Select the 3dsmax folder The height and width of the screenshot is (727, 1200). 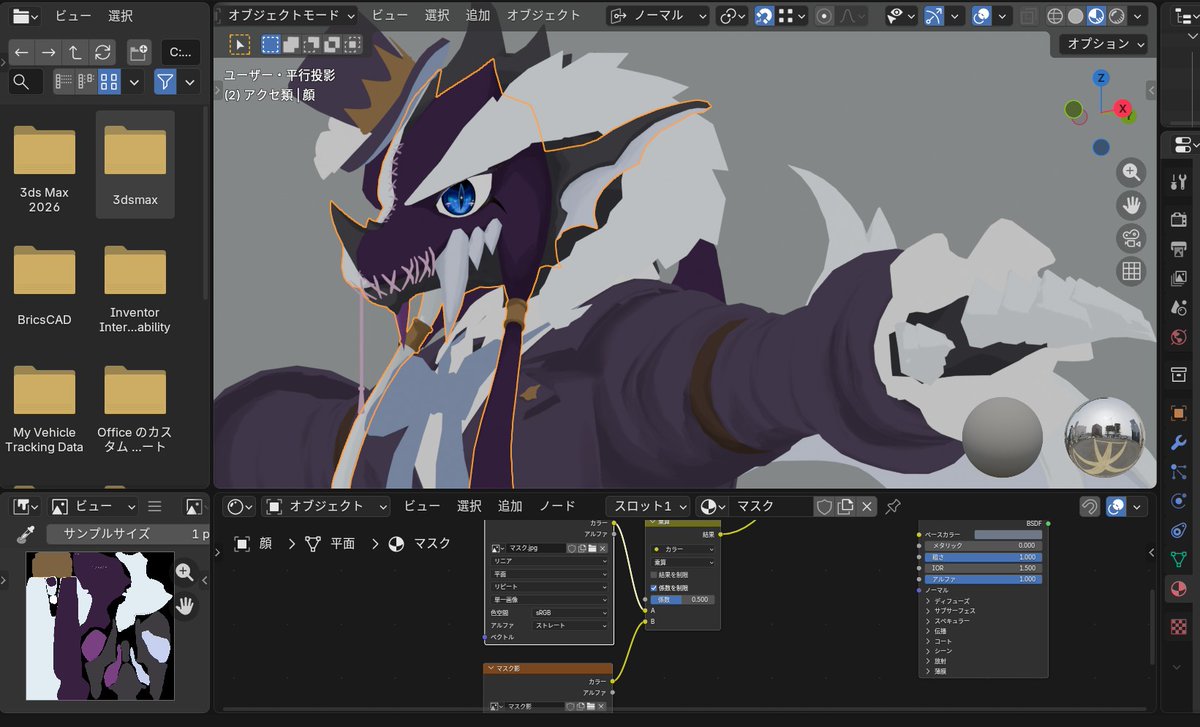click(x=135, y=165)
